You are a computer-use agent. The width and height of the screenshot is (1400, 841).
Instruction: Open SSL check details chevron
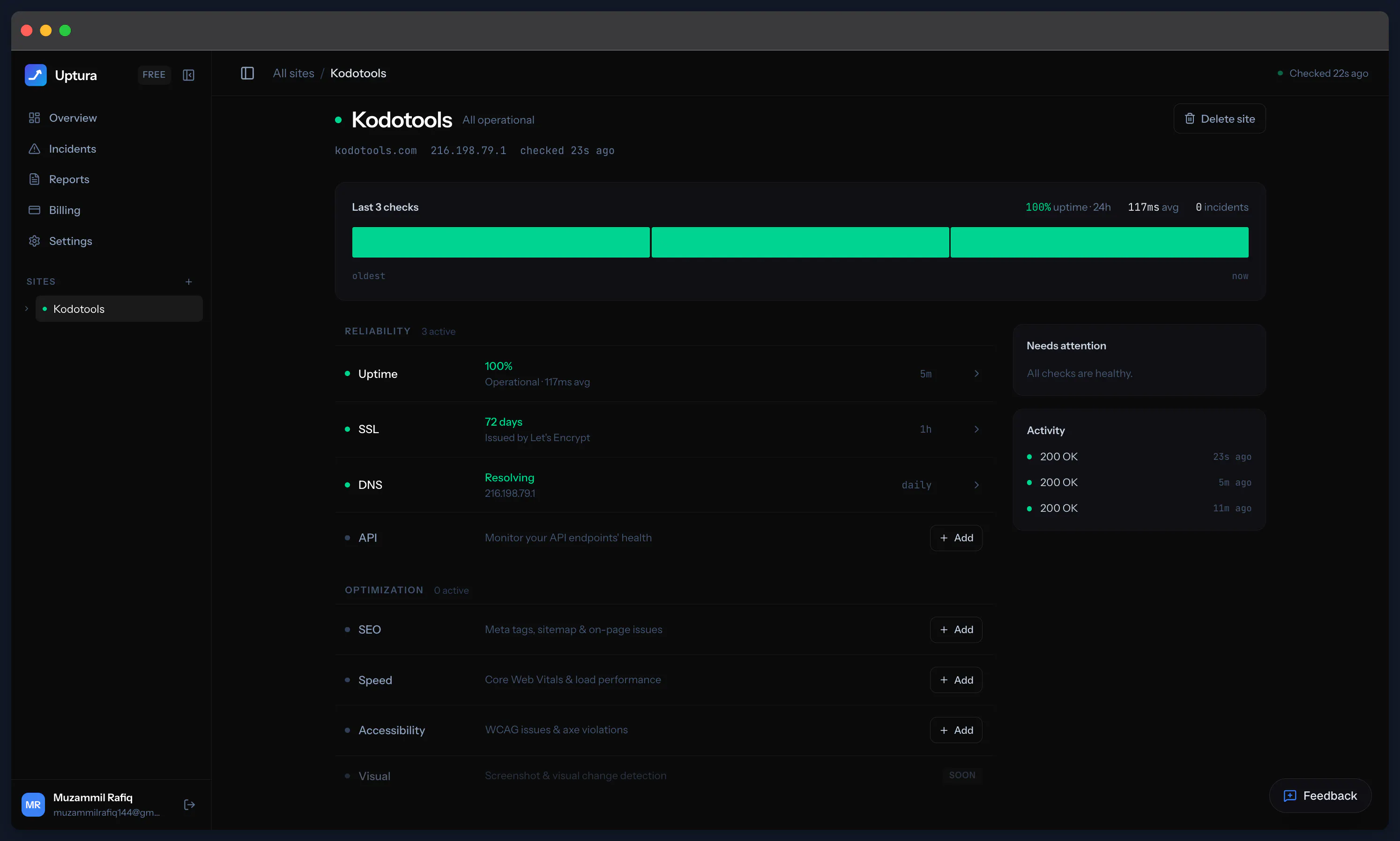(x=976, y=429)
